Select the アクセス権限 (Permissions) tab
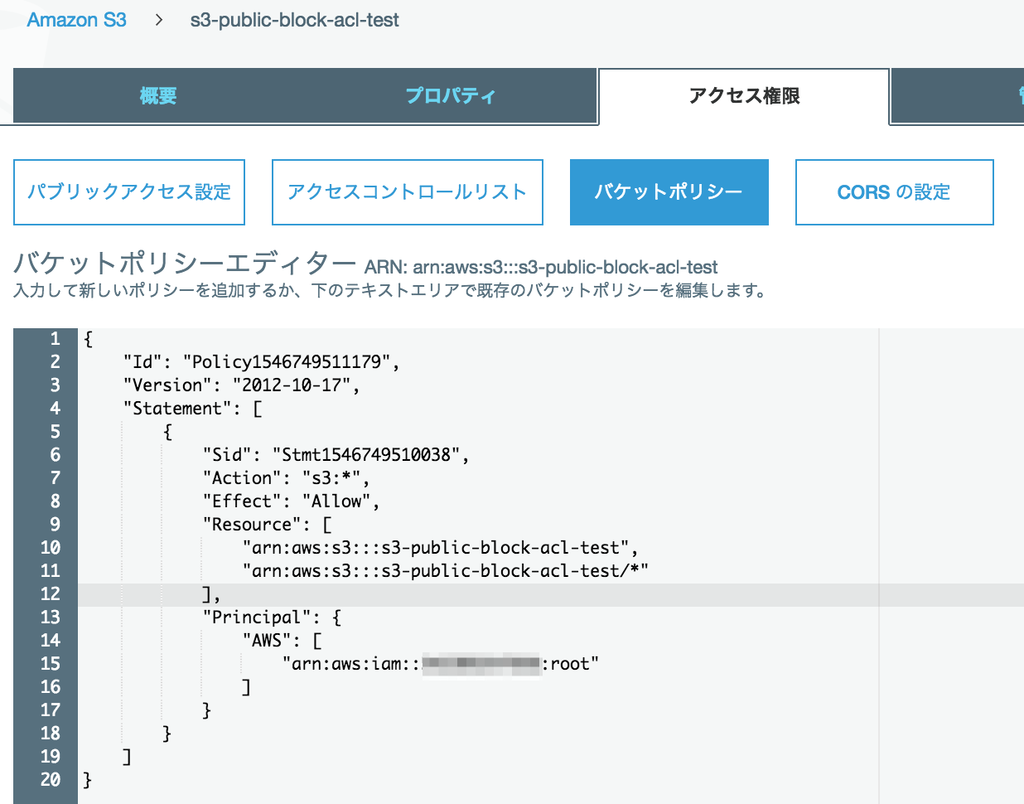This screenshot has height=804, width=1024. point(743,96)
